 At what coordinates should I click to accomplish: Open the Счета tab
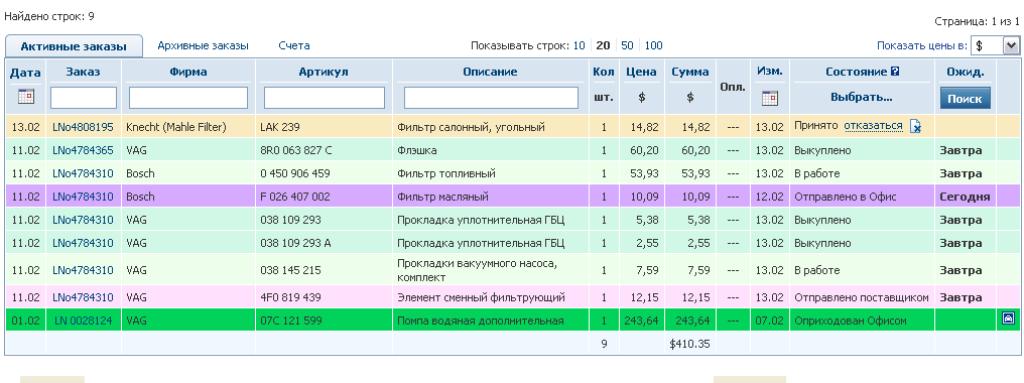[x=294, y=46]
